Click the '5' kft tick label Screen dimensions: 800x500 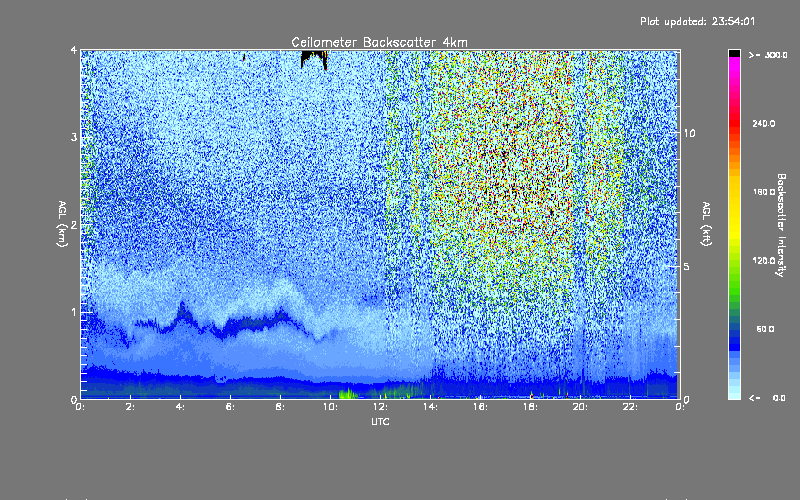(x=687, y=266)
